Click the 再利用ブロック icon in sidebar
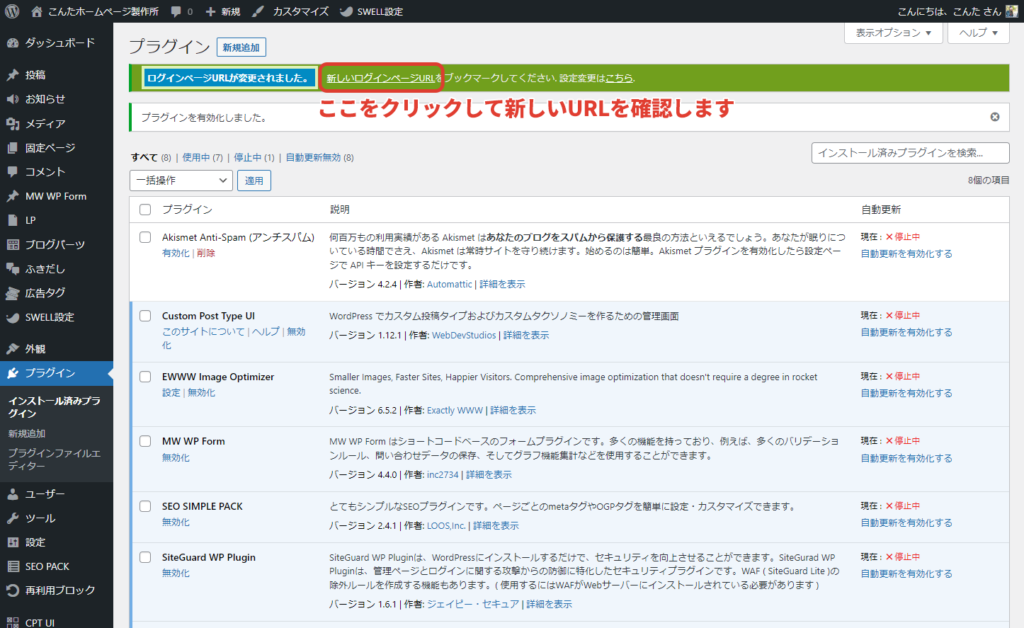Screen dimensions: 1024x628 [x=12, y=591]
